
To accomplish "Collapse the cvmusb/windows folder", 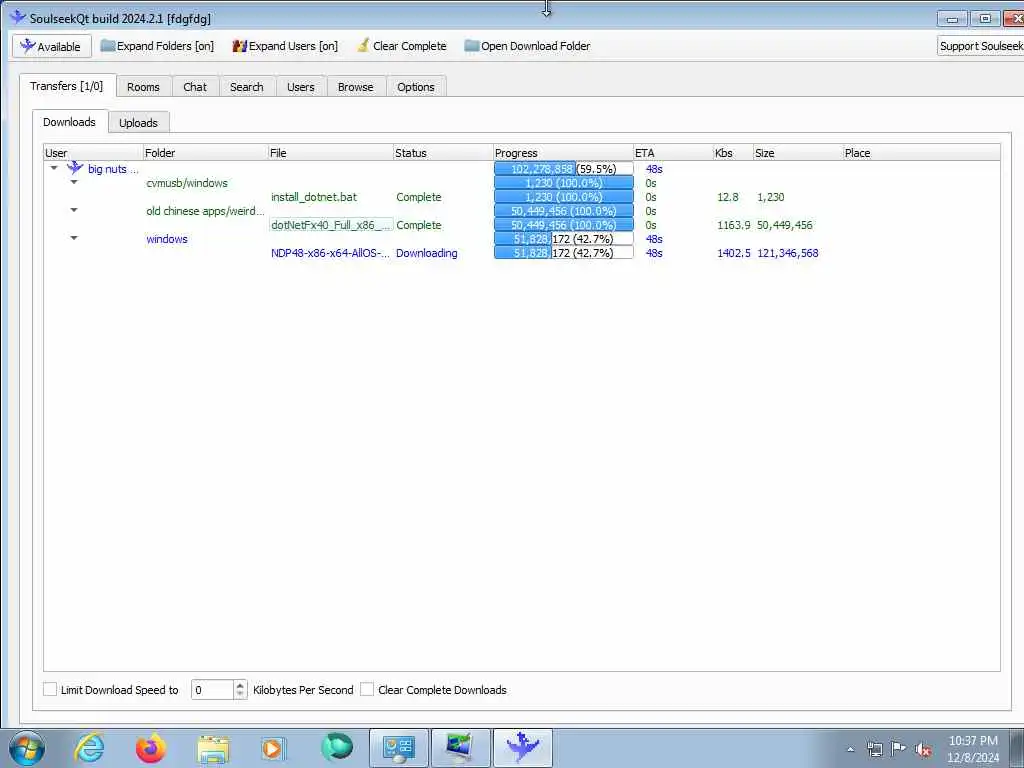I will click(74, 183).
